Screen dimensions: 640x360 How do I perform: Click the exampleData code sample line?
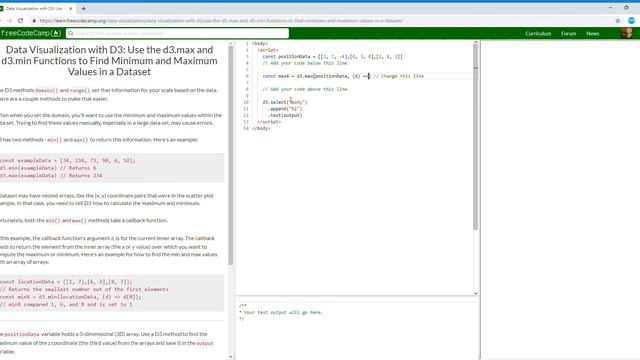(x=67, y=160)
